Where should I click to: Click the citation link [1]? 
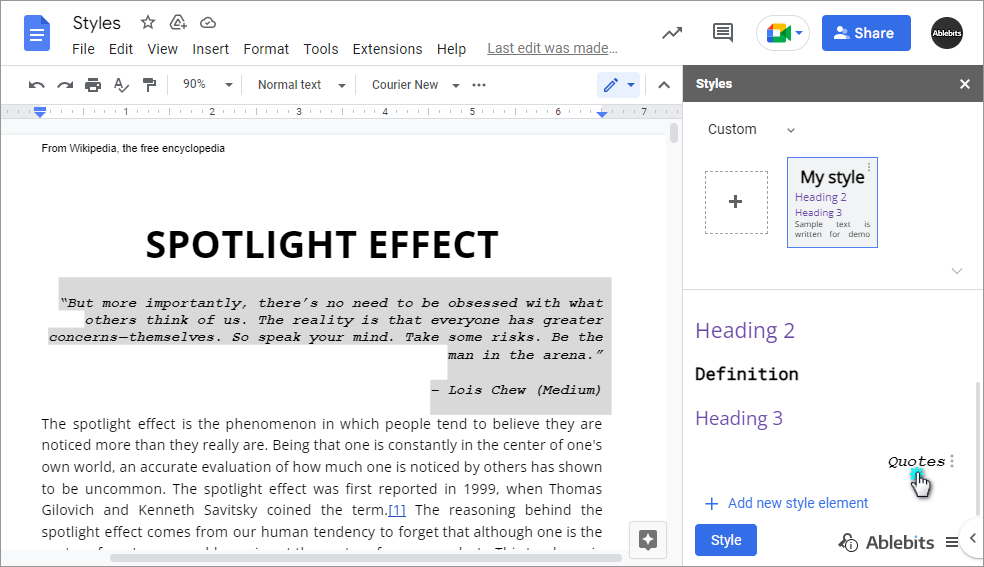click(x=397, y=510)
